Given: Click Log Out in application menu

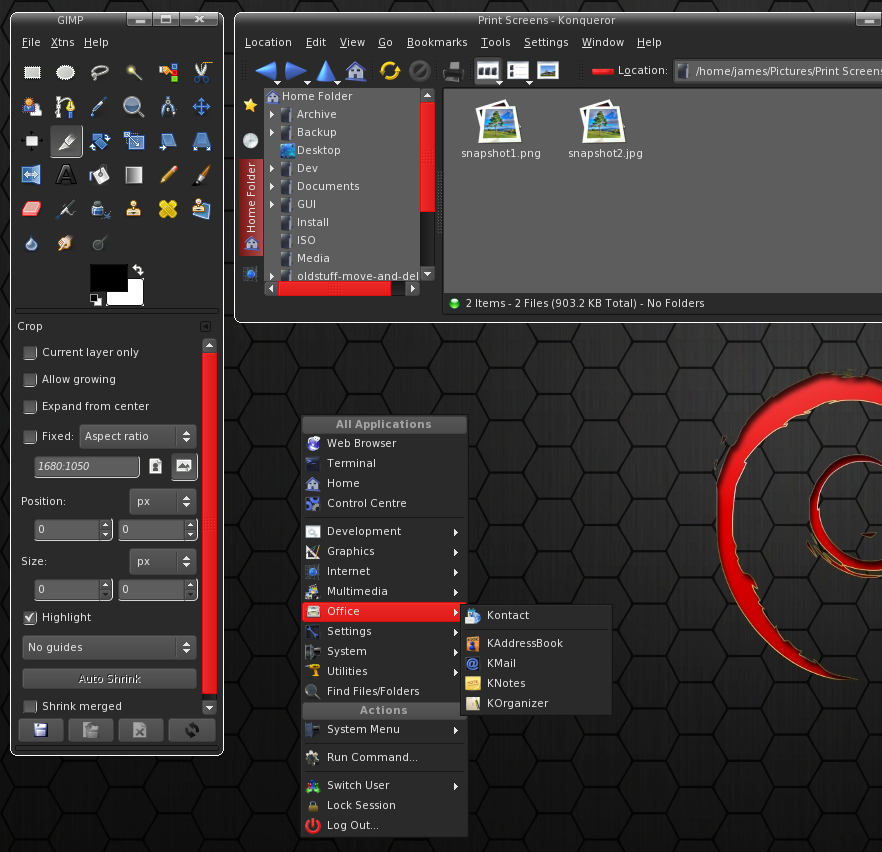Looking at the screenshot, I should click(384, 826).
